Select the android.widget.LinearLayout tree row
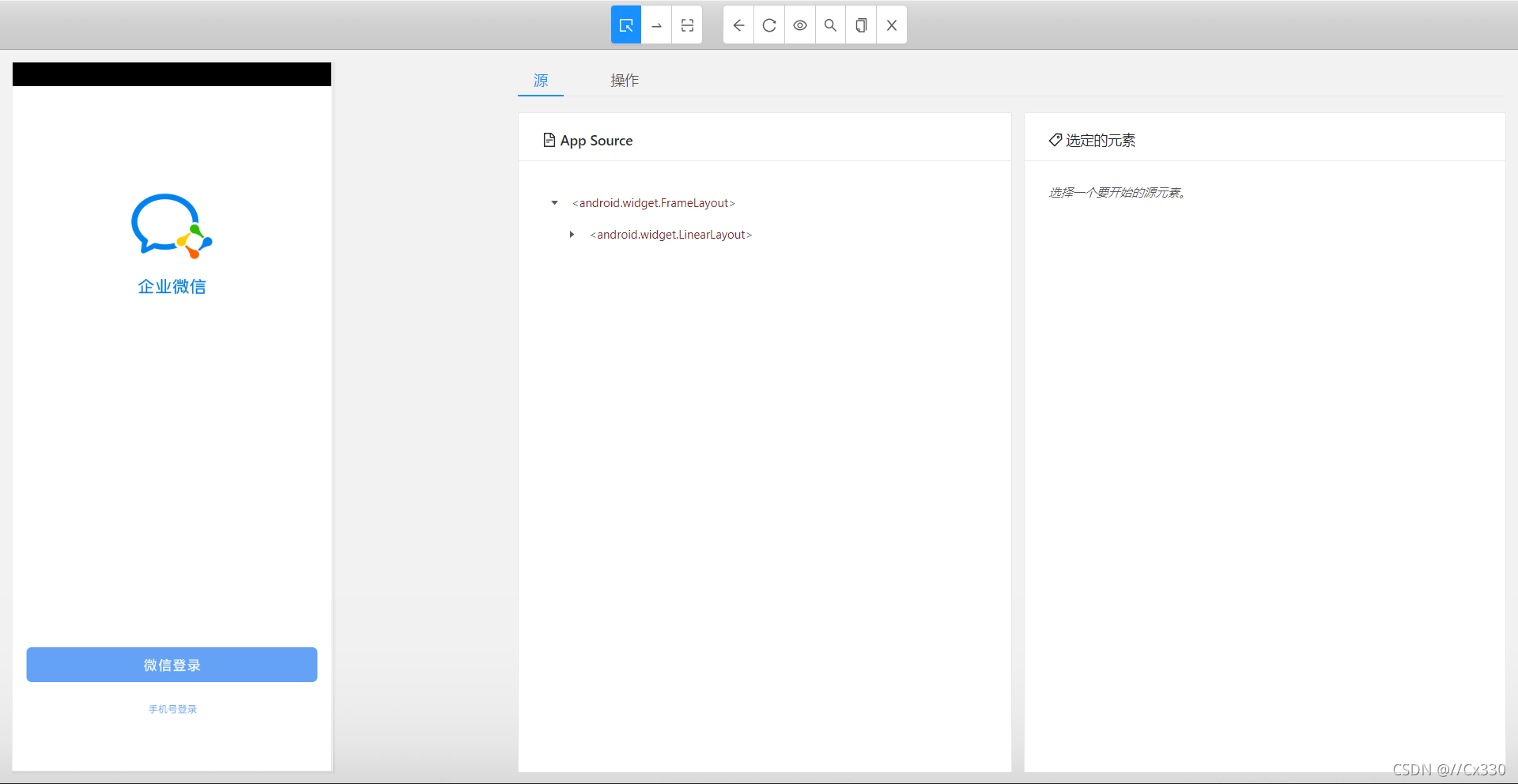Screen dimensions: 1518x784 point(671,235)
